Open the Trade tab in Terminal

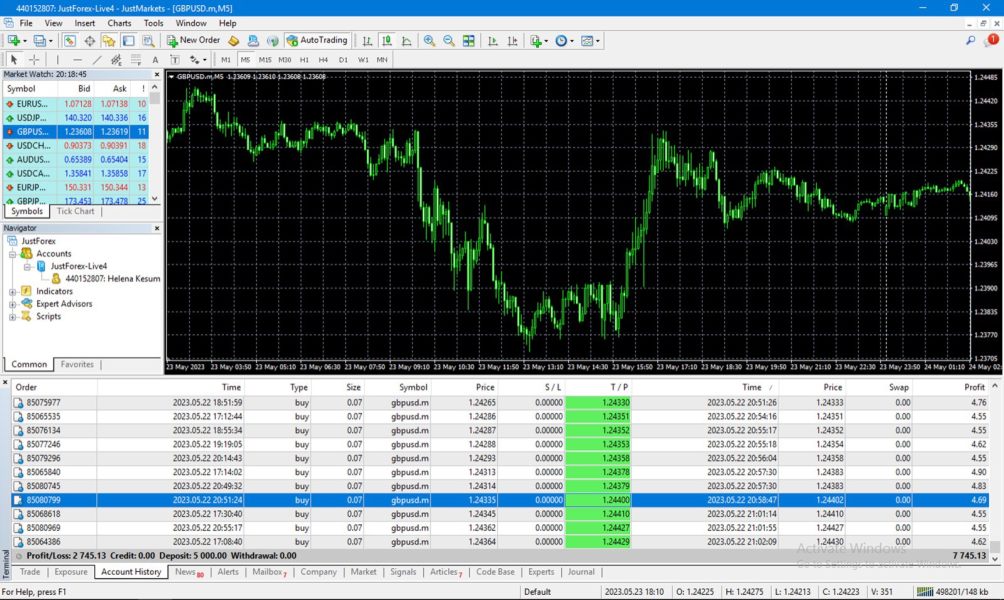[30, 572]
